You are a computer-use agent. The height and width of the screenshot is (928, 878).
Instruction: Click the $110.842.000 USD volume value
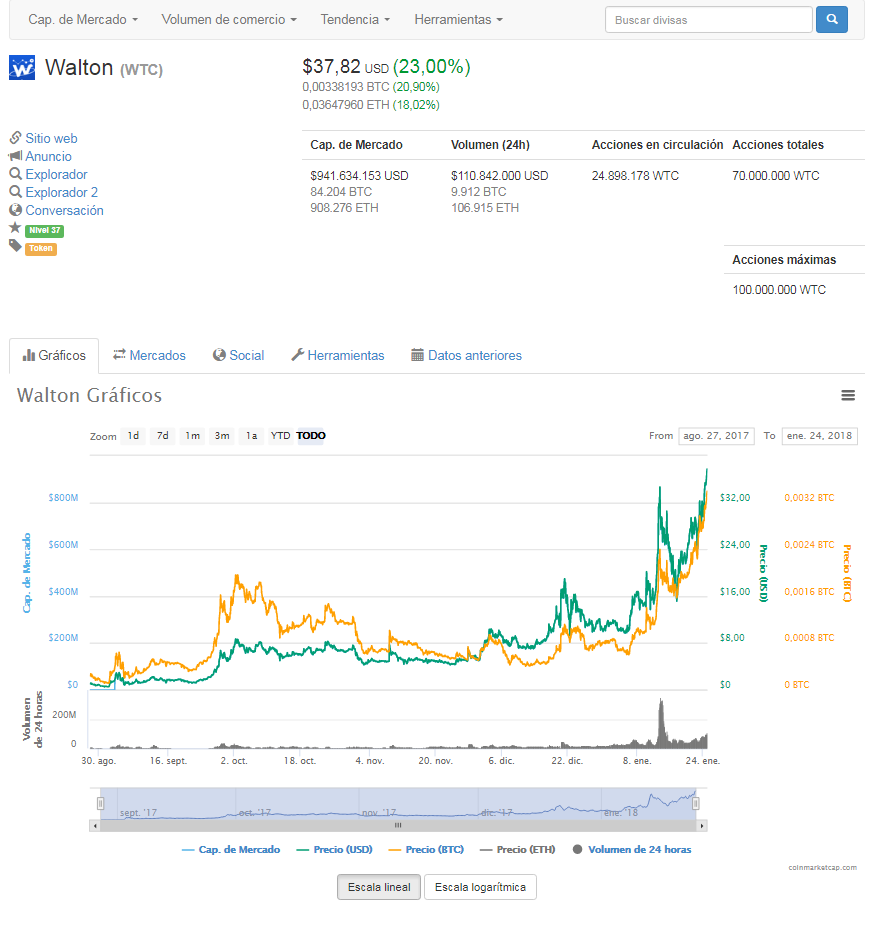click(x=499, y=176)
